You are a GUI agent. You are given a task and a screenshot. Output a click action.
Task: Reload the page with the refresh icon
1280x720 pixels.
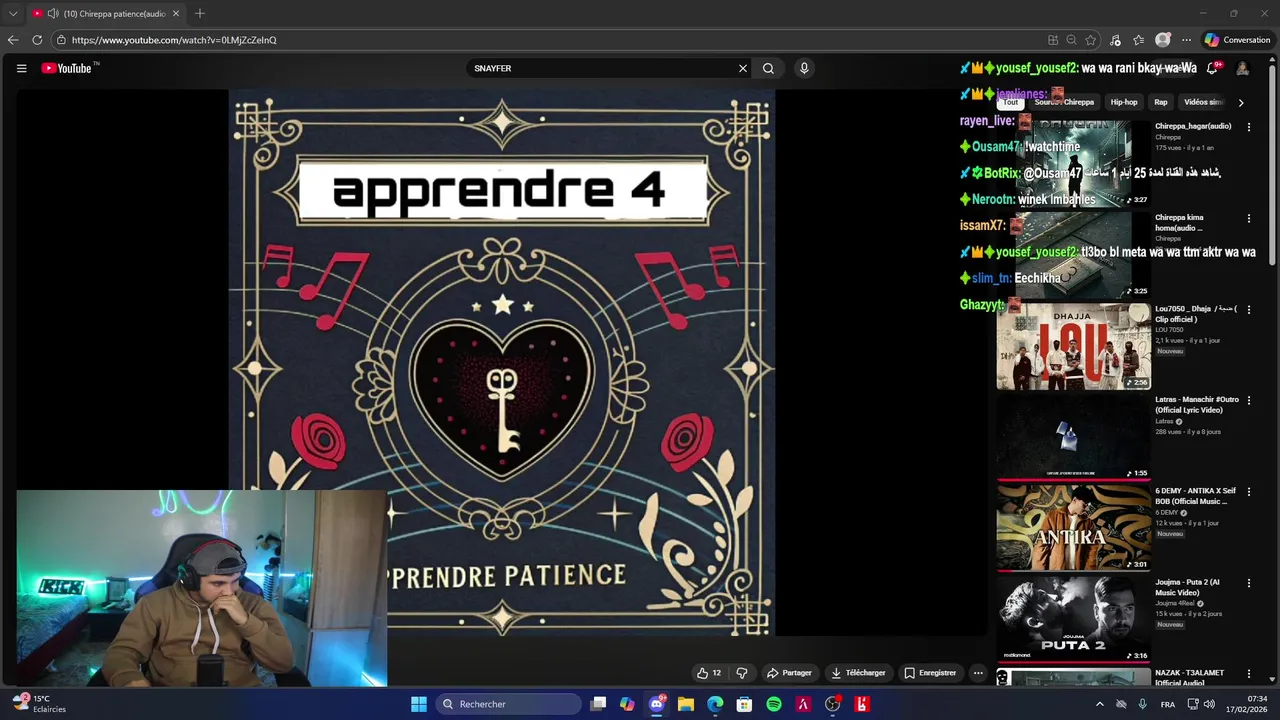(37, 40)
